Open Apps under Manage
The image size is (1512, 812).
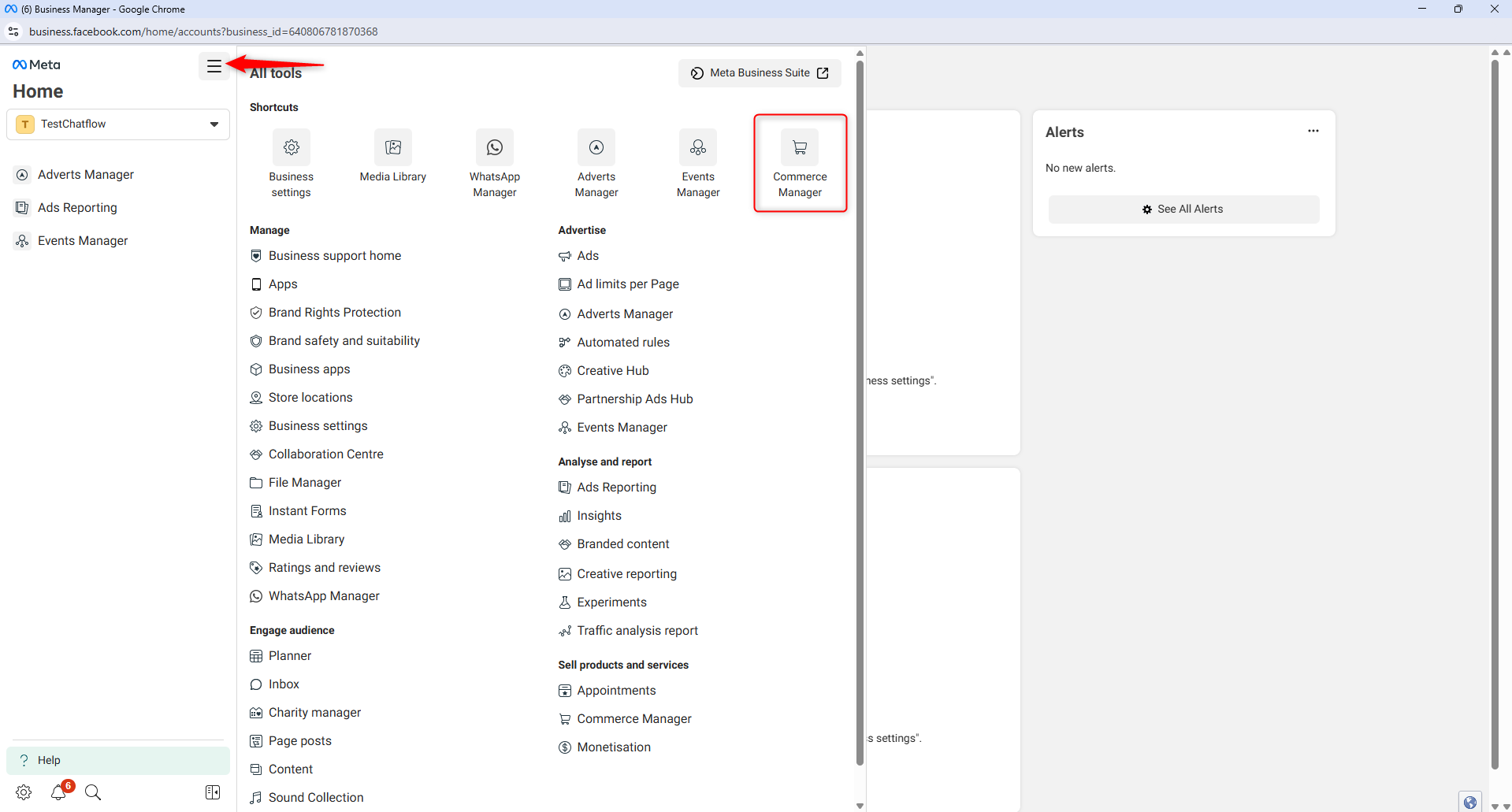(274, 284)
